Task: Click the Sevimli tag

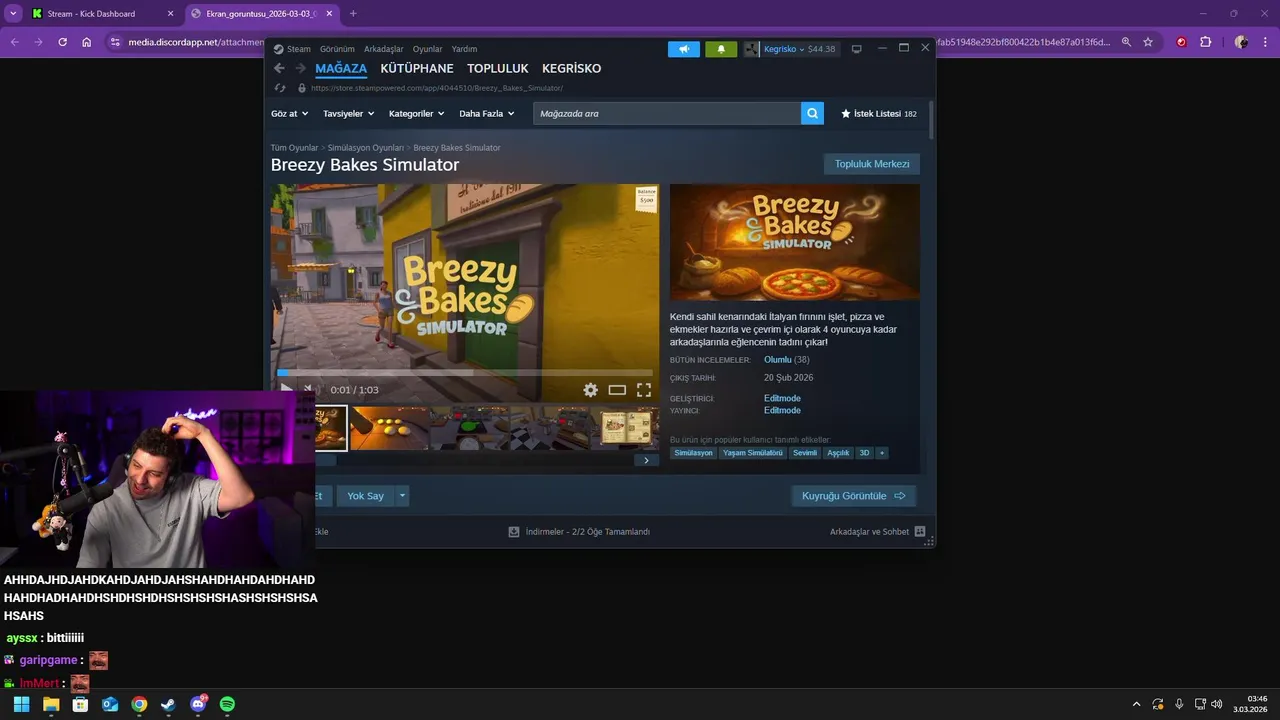Action: click(805, 453)
